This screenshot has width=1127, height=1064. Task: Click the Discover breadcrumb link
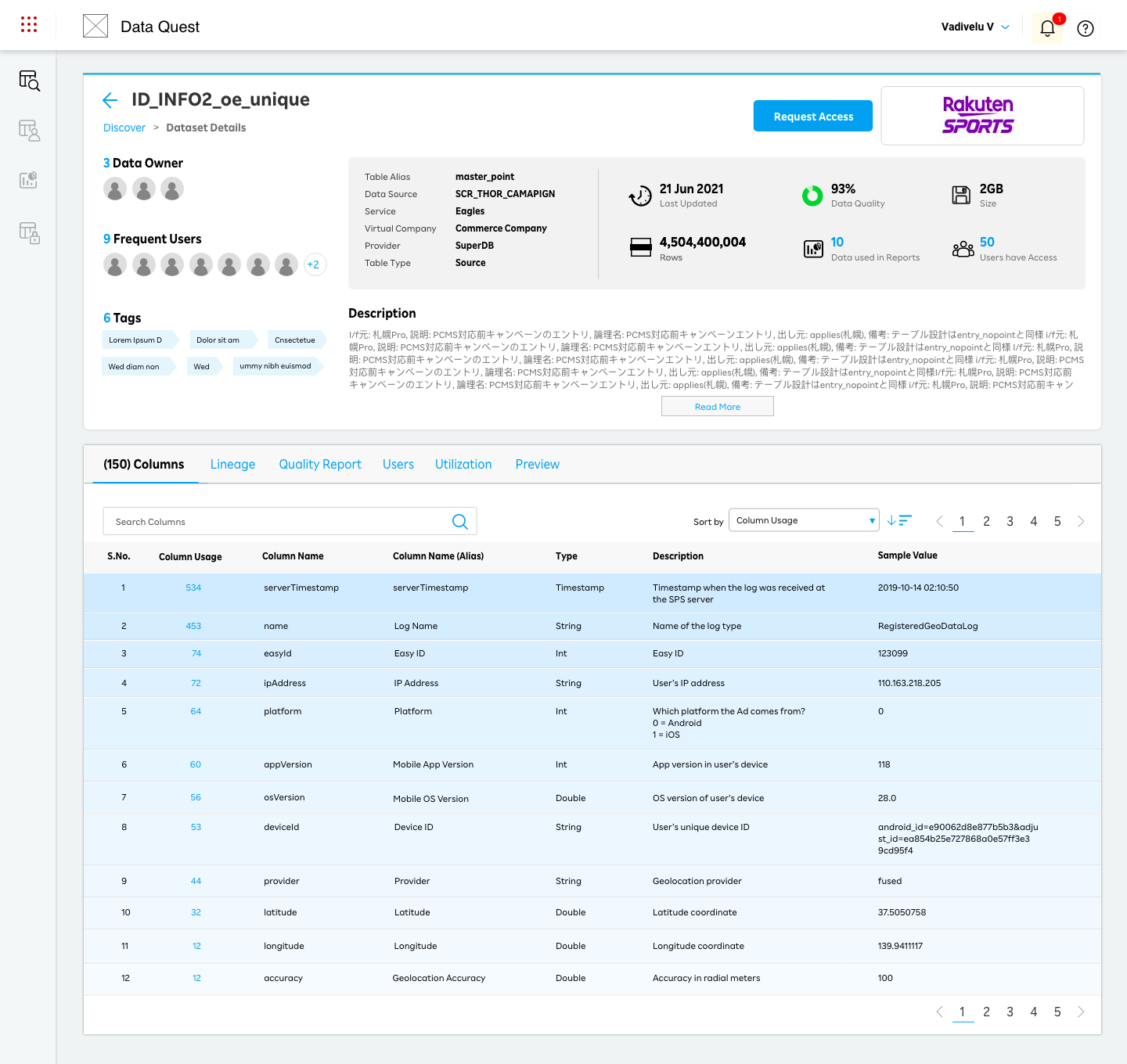(124, 128)
